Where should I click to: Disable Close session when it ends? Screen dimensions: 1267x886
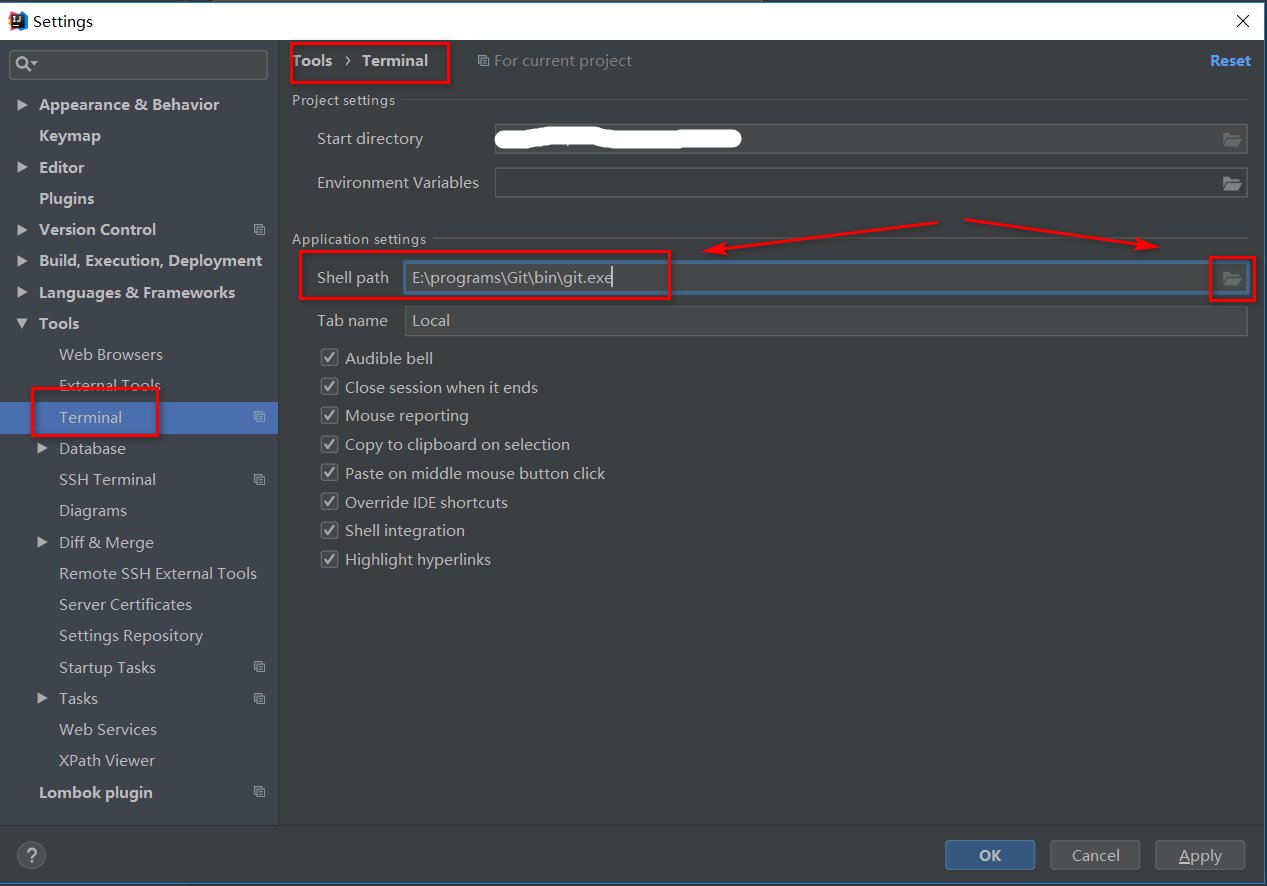click(x=329, y=387)
